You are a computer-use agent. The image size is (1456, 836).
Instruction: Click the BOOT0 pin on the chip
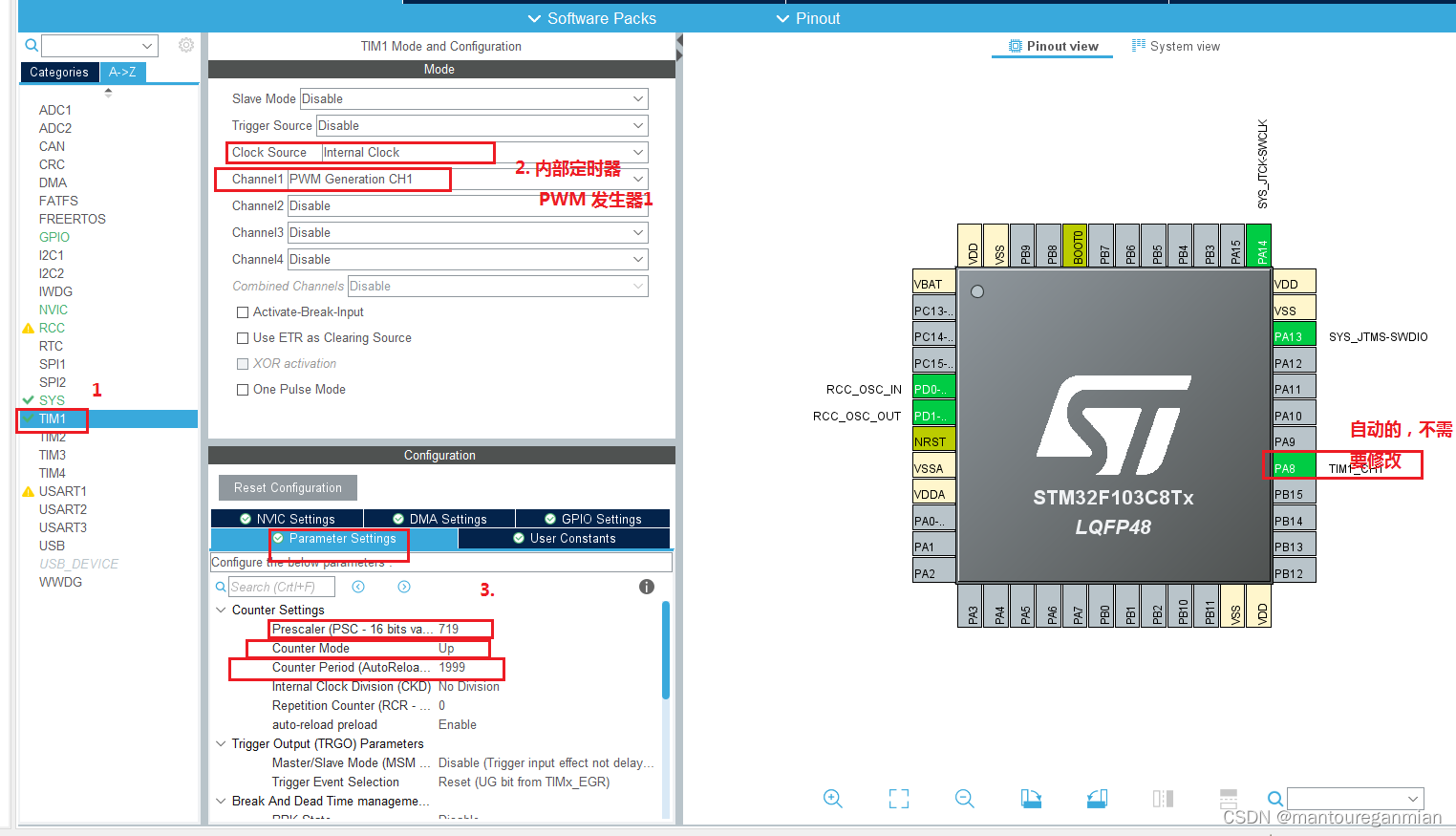(x=1075, y=246)
